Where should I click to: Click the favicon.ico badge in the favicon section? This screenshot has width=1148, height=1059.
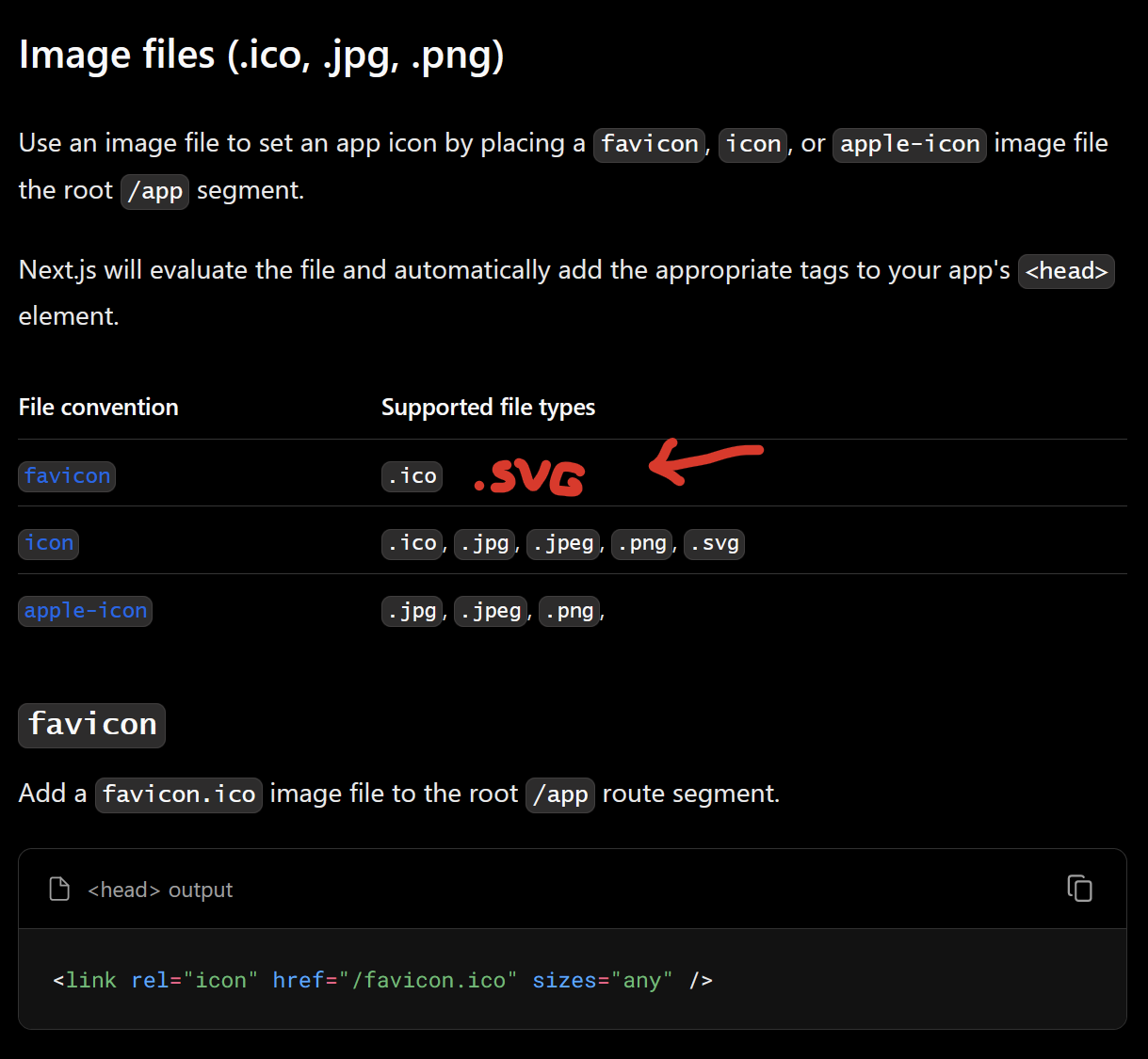pyautogui.click(x=178, y=794)
